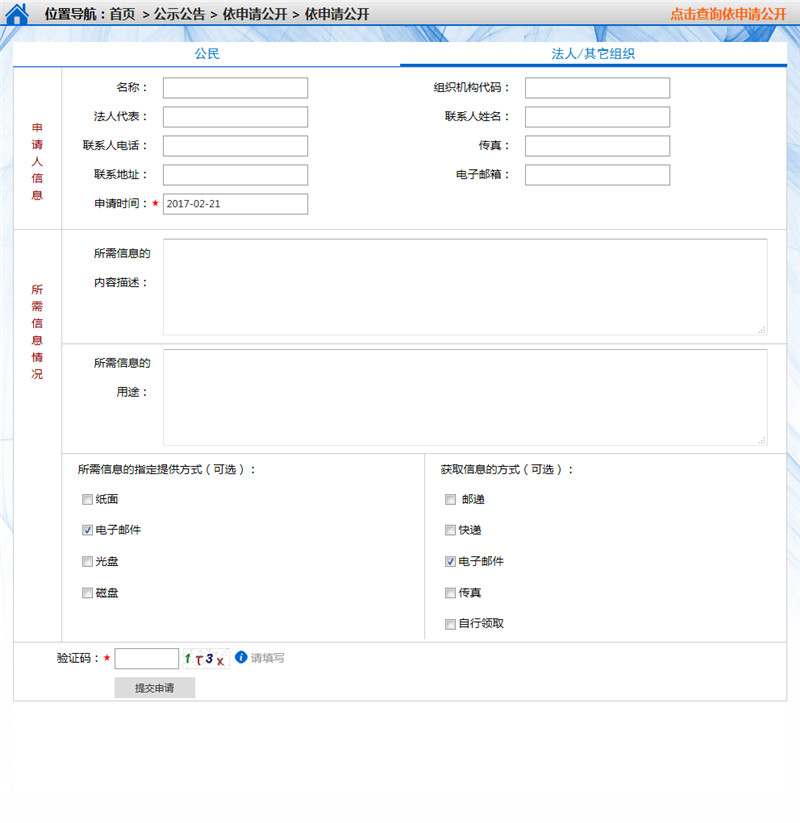Focus the 组织机构代码 text box
This screenshot has height=823, width=800.
(597, 88)
